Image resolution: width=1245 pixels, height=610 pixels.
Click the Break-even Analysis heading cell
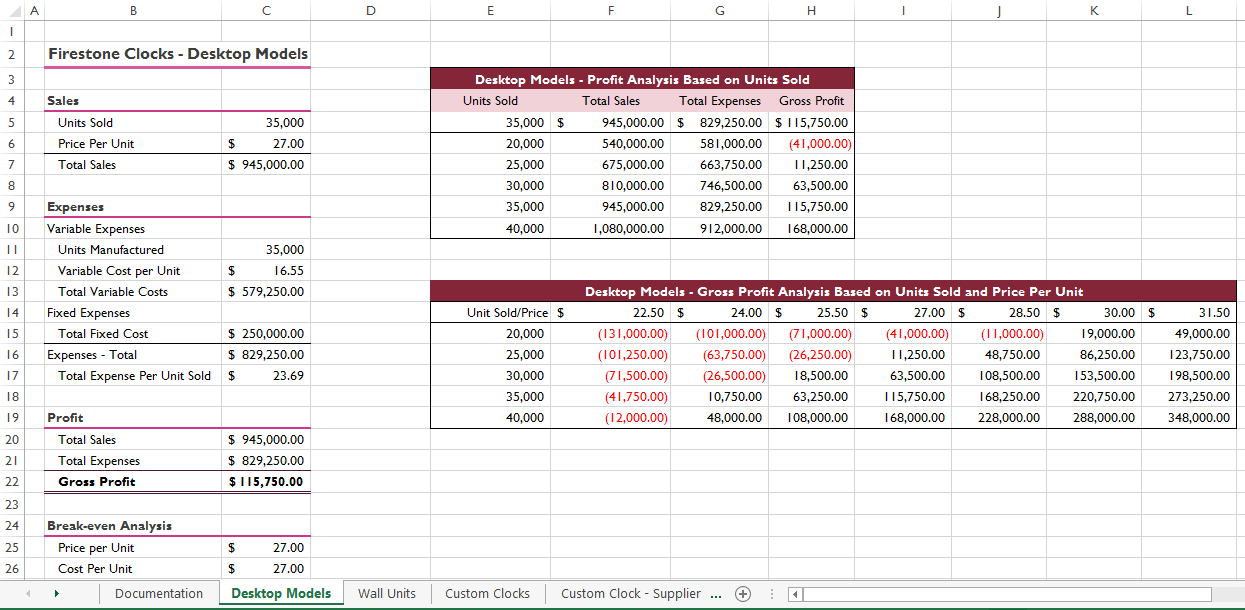133,525
